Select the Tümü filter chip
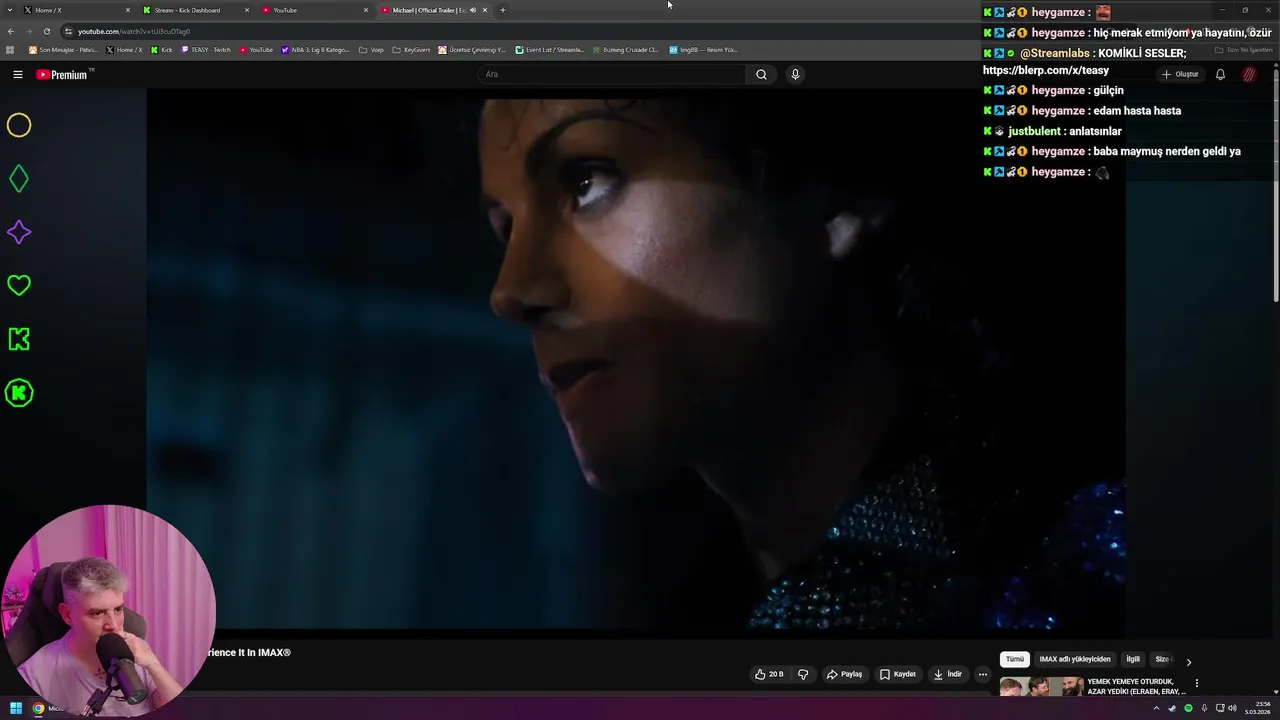 (x=1015, y=659)
